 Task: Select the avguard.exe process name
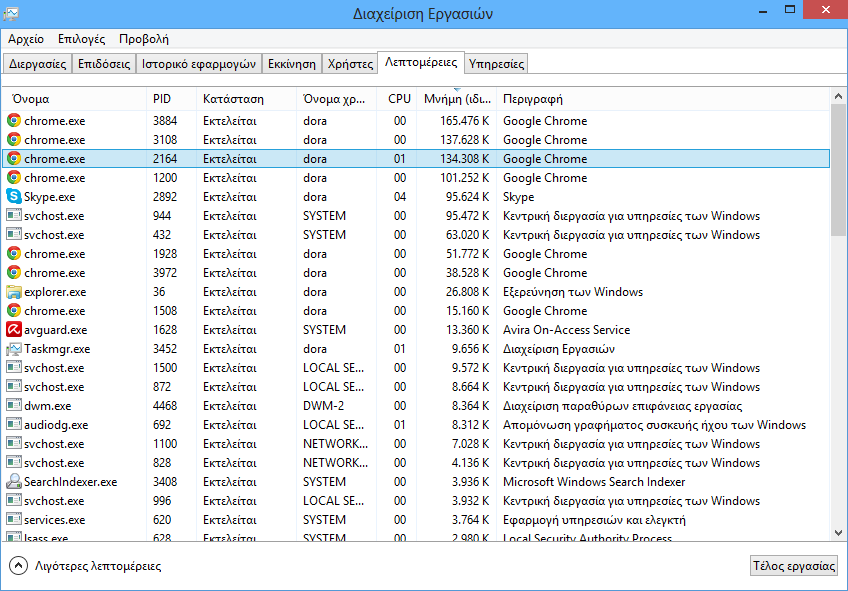pos(56,330)
